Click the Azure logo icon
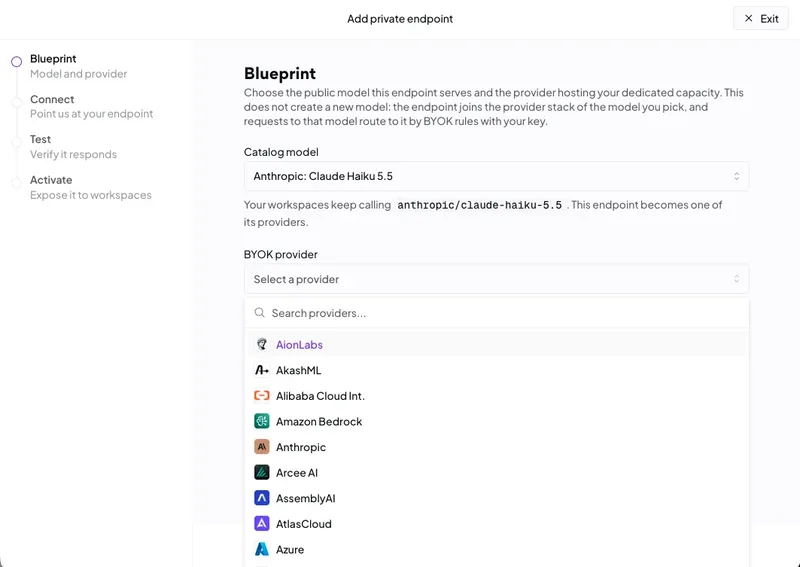 [262, 549]
